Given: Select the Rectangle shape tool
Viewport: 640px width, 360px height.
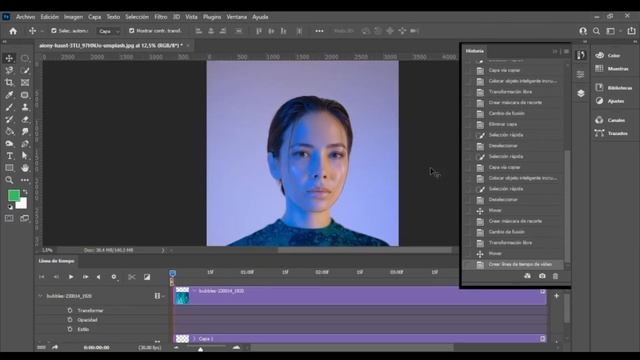Looking at the screenshot, I should click(9, 168).
